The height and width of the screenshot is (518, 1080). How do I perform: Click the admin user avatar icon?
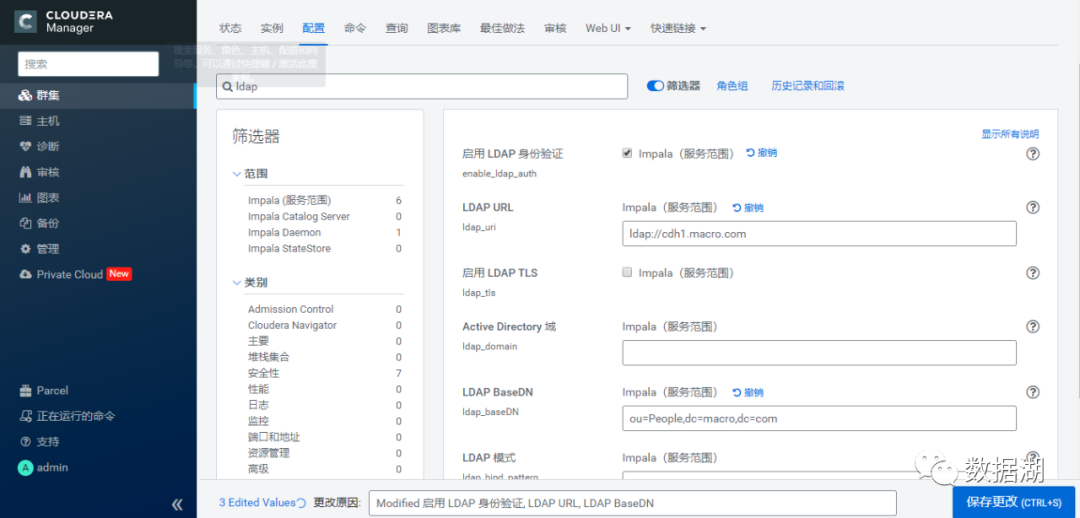point(25,468)
